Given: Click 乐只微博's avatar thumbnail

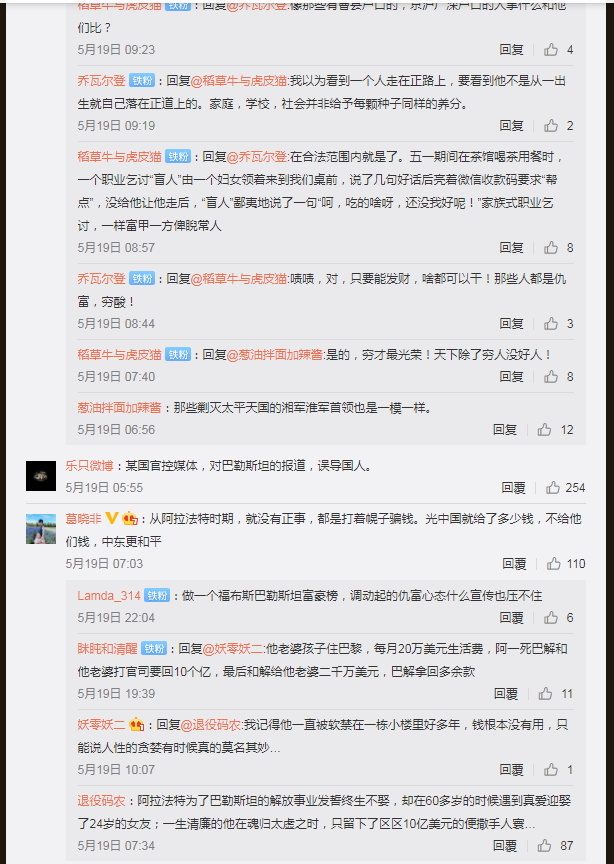Looking at the screenshot, I should (x=41, y=476).
